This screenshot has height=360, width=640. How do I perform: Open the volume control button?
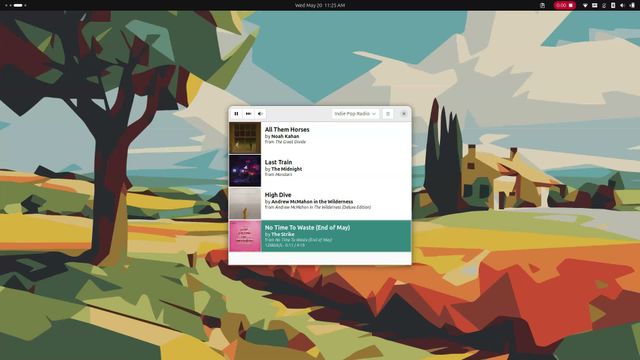[x=260, y=114]
